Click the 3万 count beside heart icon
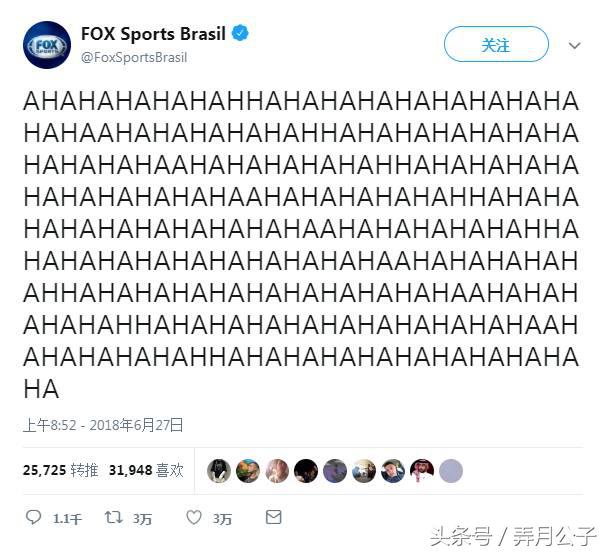 tap(222, 519)
